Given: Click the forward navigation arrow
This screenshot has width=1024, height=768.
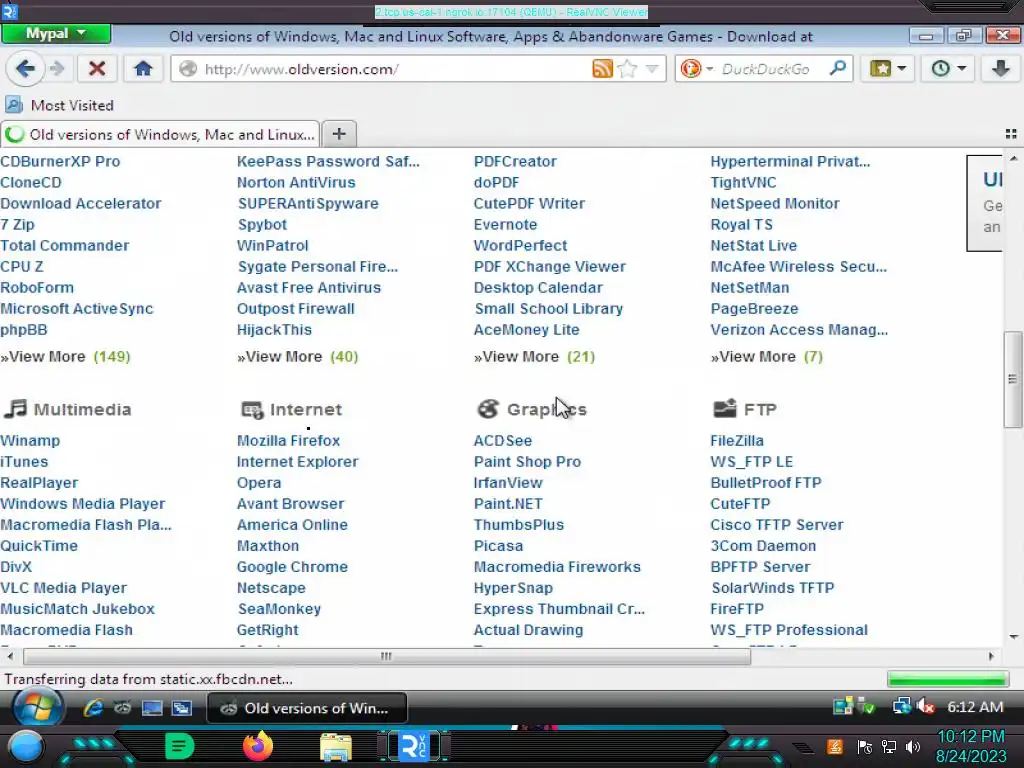Looking at the screenshot, I should [57, 69].
